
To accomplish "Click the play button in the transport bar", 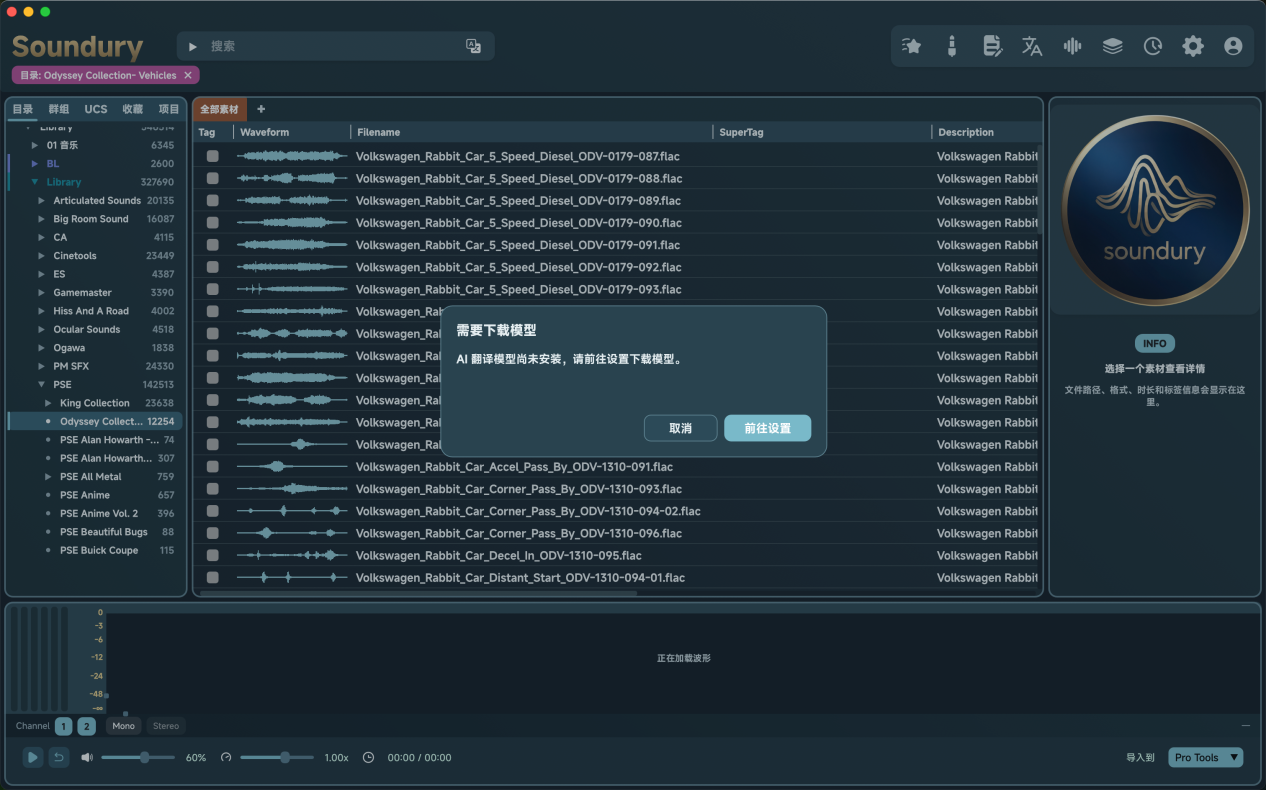I will (x=33, y=757).
